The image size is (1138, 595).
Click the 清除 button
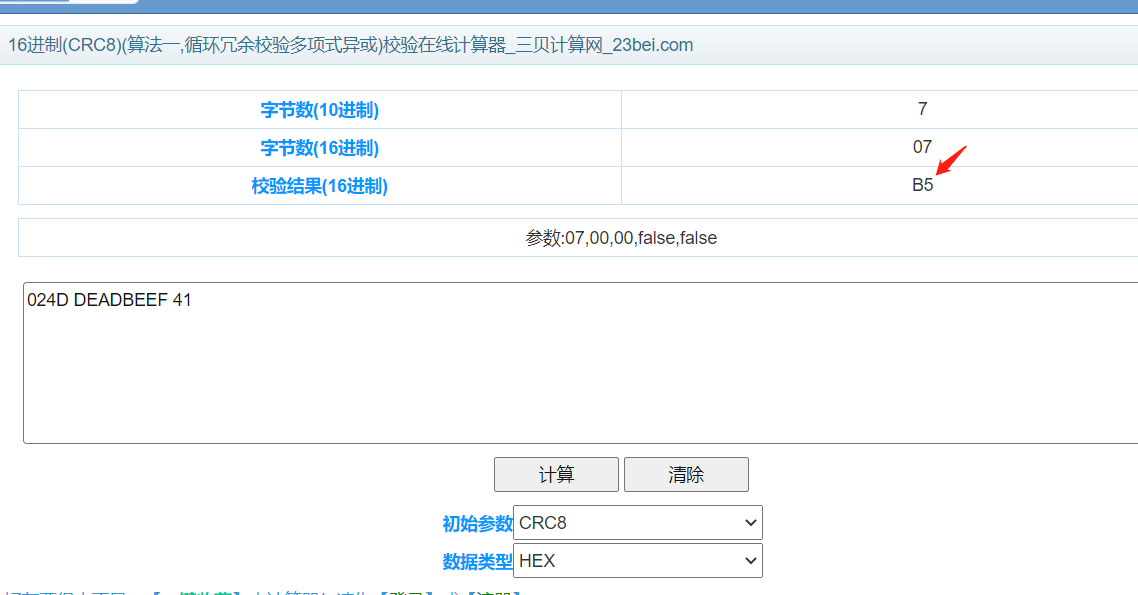pos(686,475)
